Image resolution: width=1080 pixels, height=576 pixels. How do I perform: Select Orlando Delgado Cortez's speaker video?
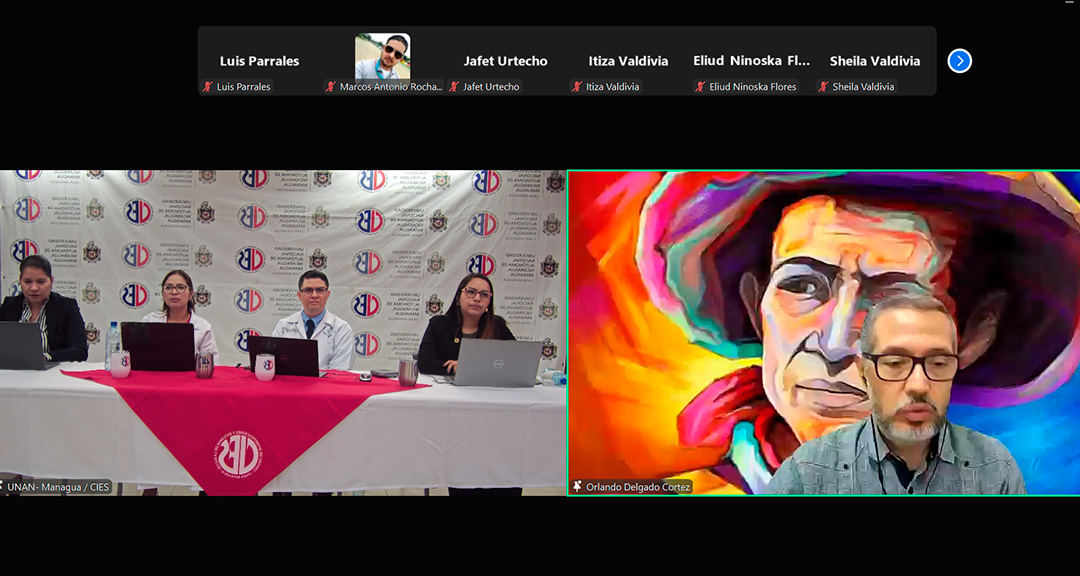[824, 333]
